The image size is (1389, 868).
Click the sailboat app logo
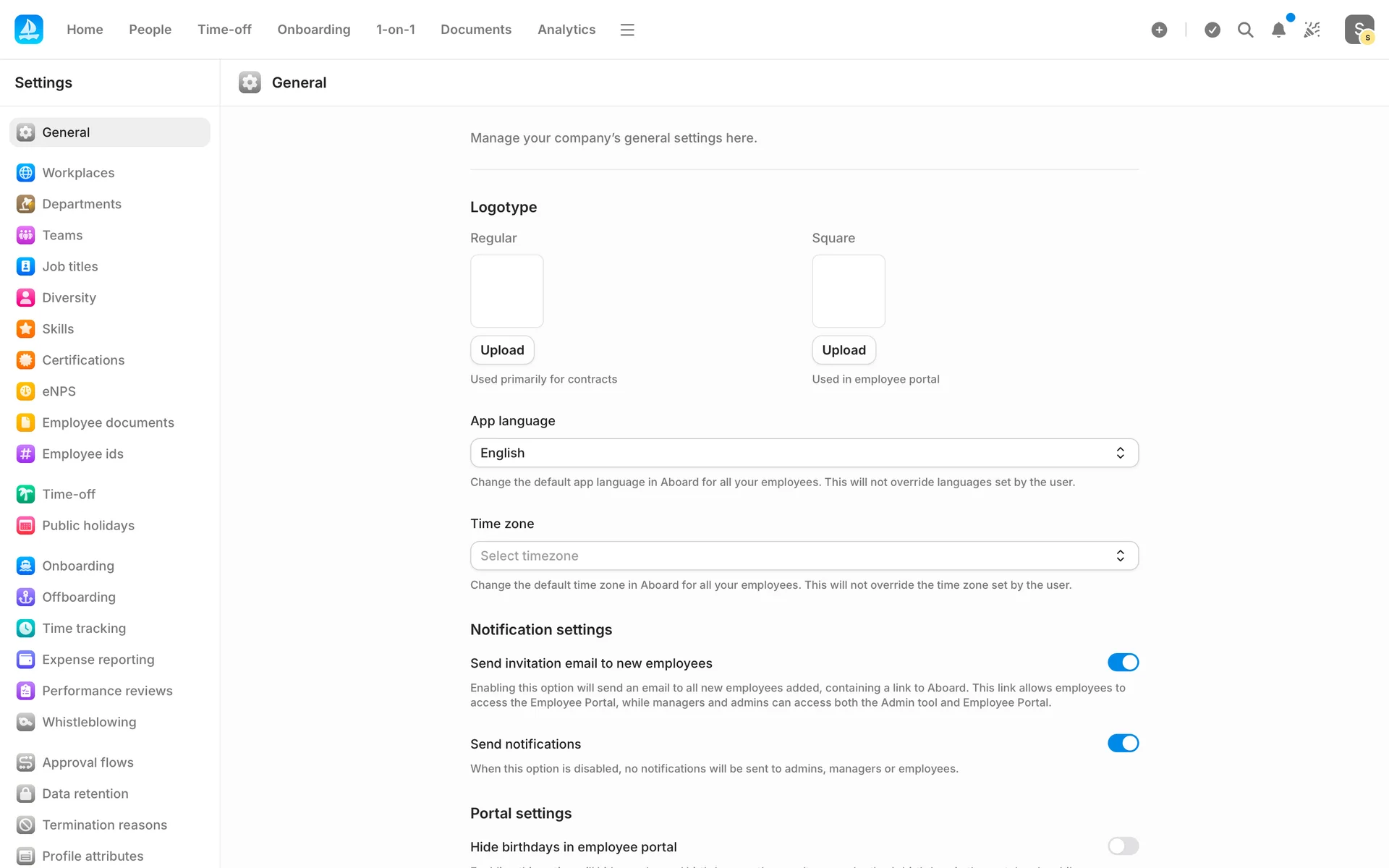click(x=29, y=30)
